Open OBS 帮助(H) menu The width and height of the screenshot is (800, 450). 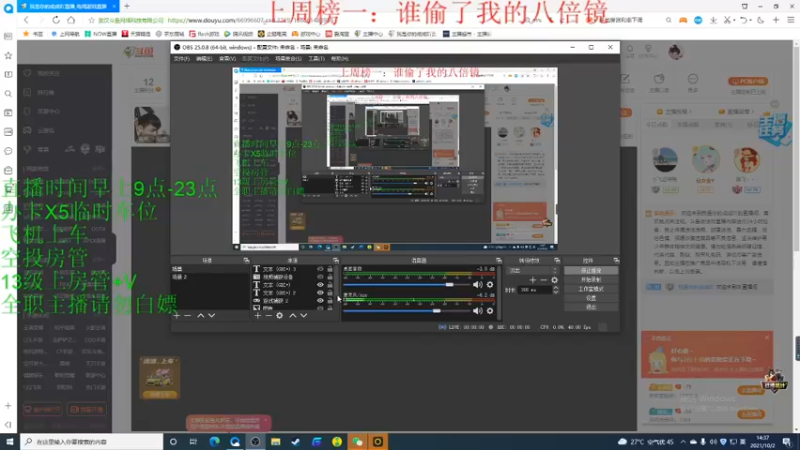(339, 59)
